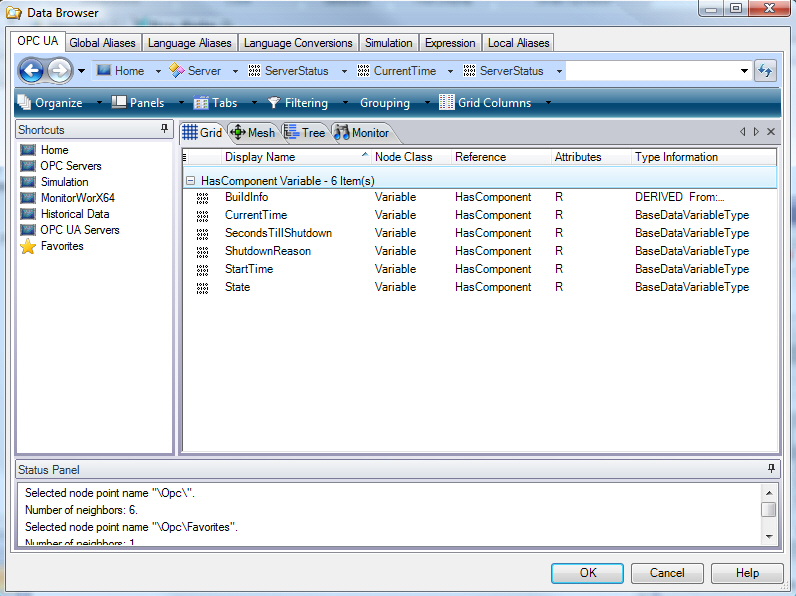The image size is (796, 596).
Task: Click the Cancel button
Action: point(667,573)
